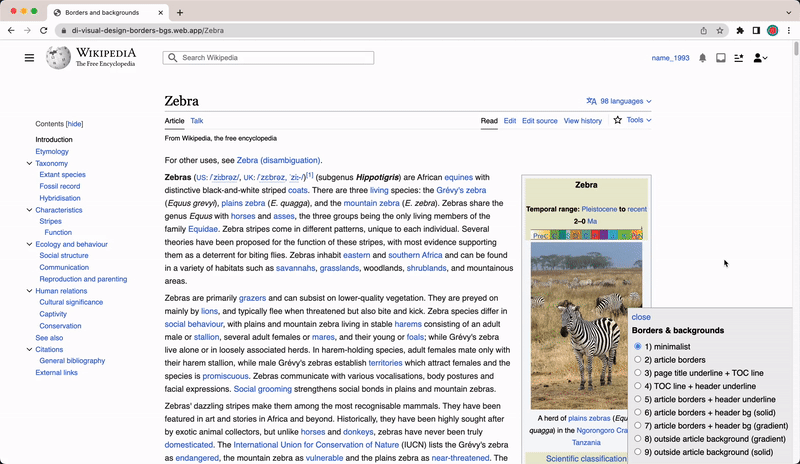
Task: Open the Tools dropdown
Action: coord(639,120)
